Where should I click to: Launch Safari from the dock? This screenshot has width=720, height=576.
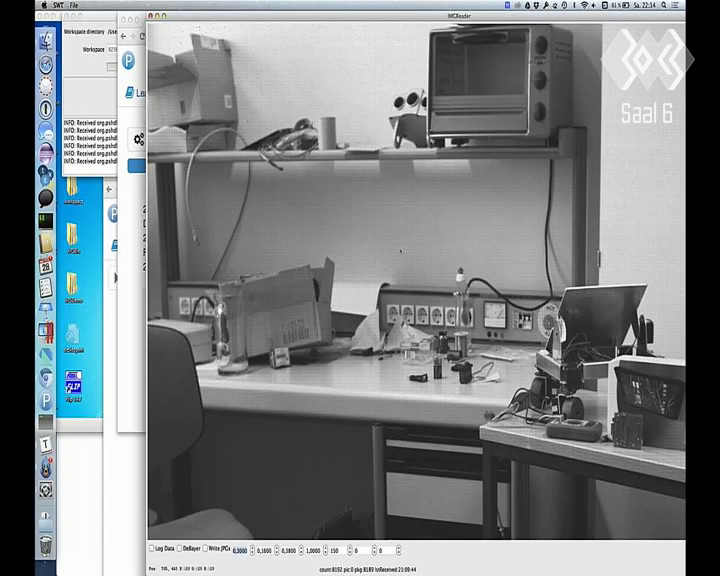point(46,64)
